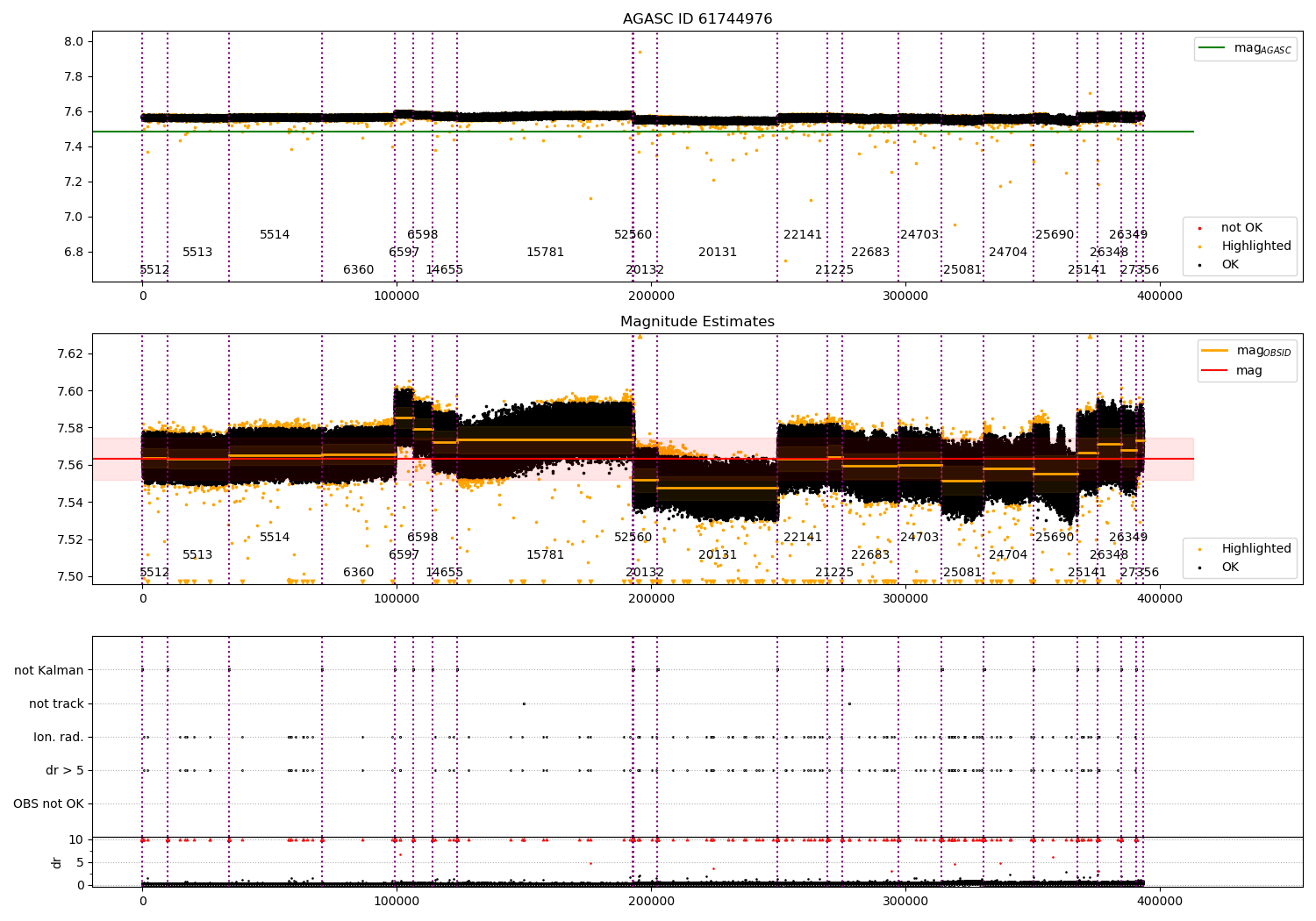
Task: Click x-axis tick "200000" under top plot
Action: pyautogui.click(x=651, y=296)
